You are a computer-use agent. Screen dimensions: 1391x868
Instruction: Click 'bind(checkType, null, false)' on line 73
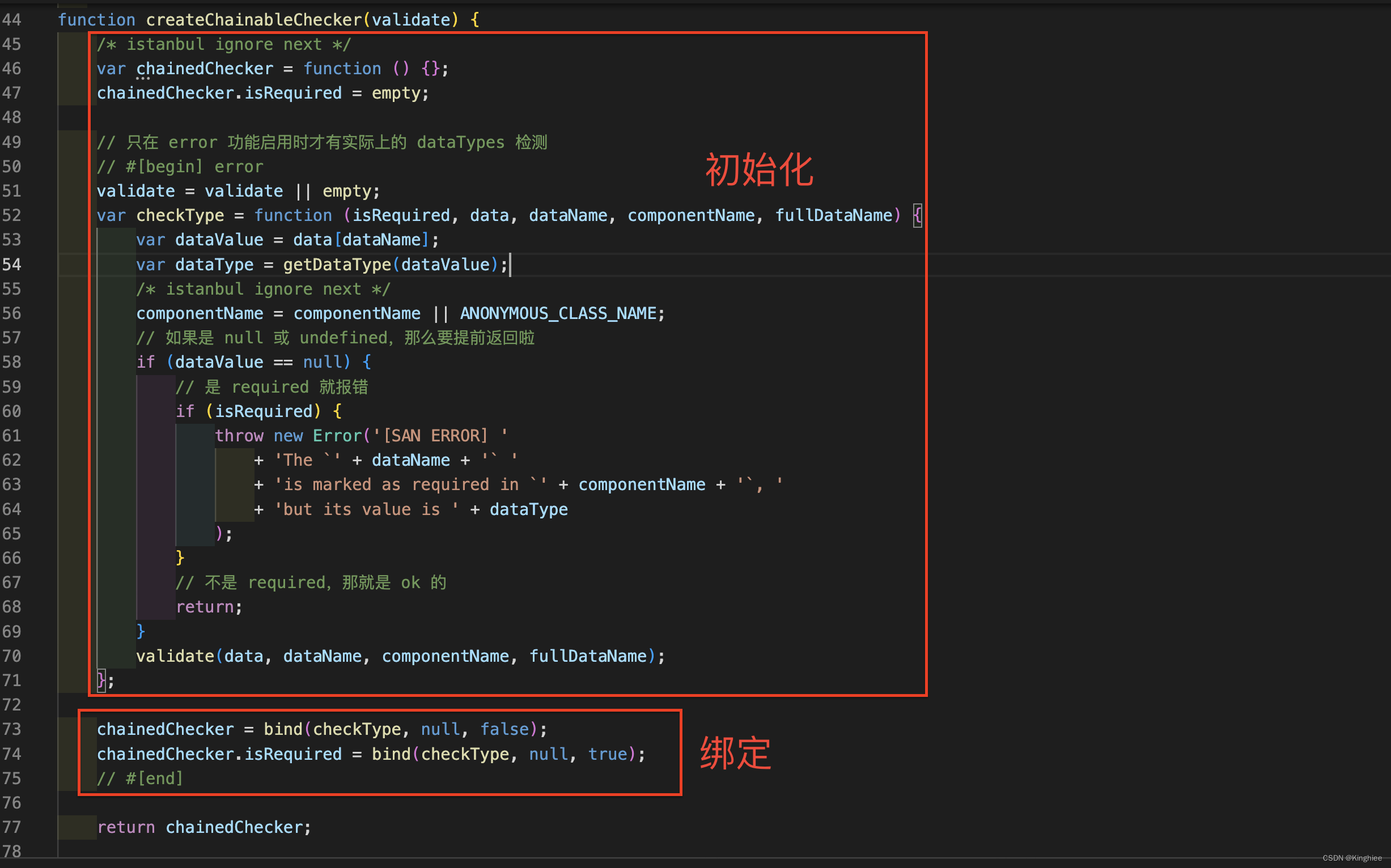click(x=400, y=729)
